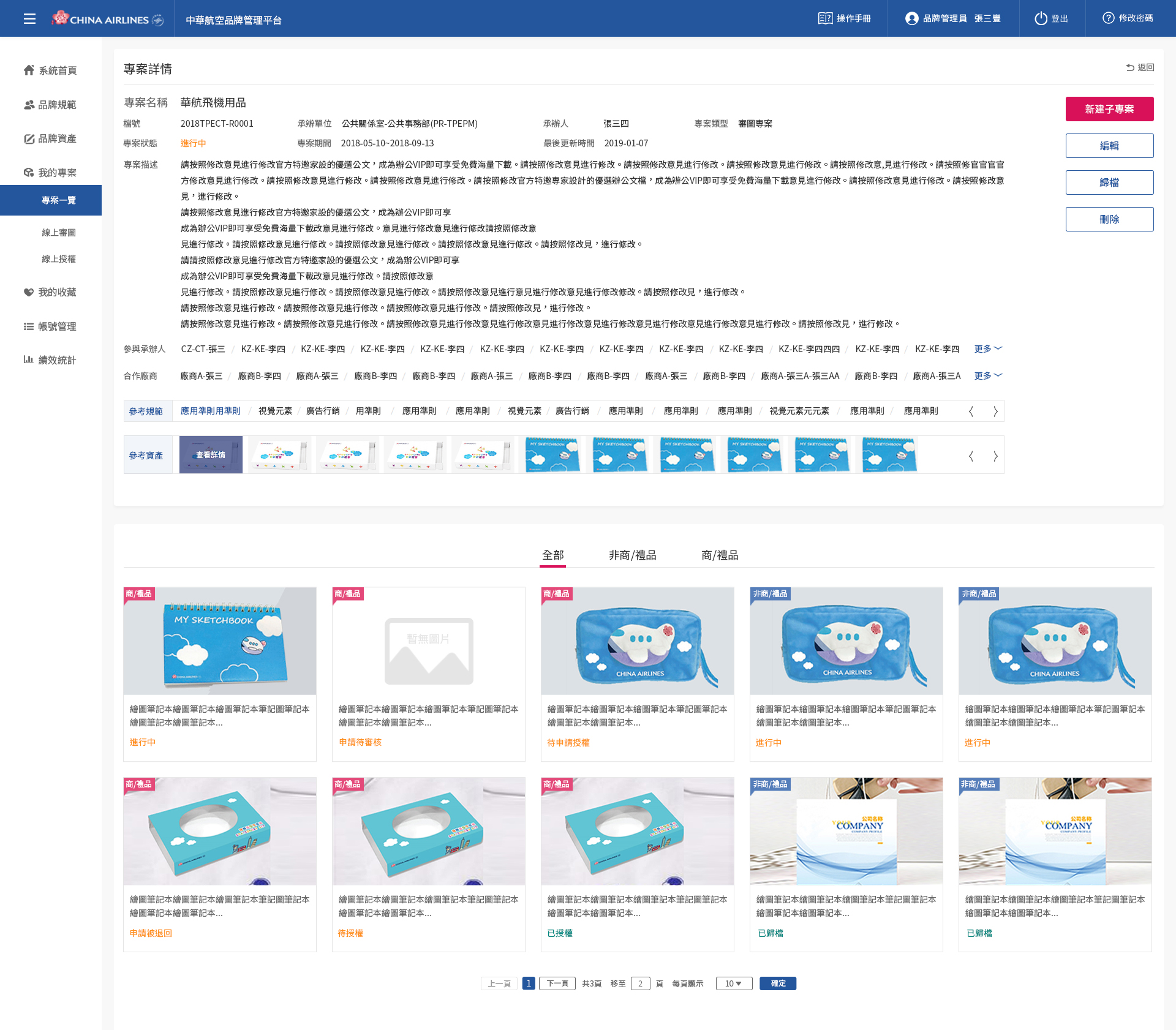
Task: Open the pouch card with 待申請授權 status
Action: coord(638,674)
